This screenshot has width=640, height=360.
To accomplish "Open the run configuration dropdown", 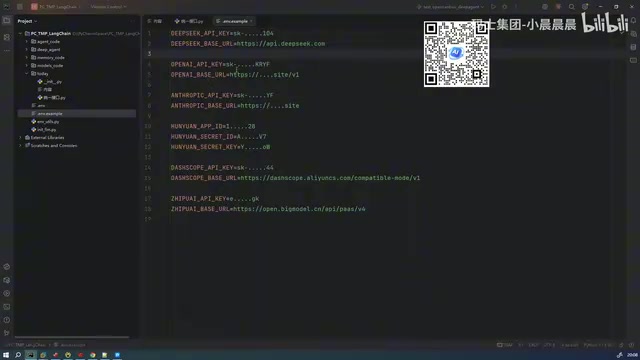I will (x=451, y=7).
